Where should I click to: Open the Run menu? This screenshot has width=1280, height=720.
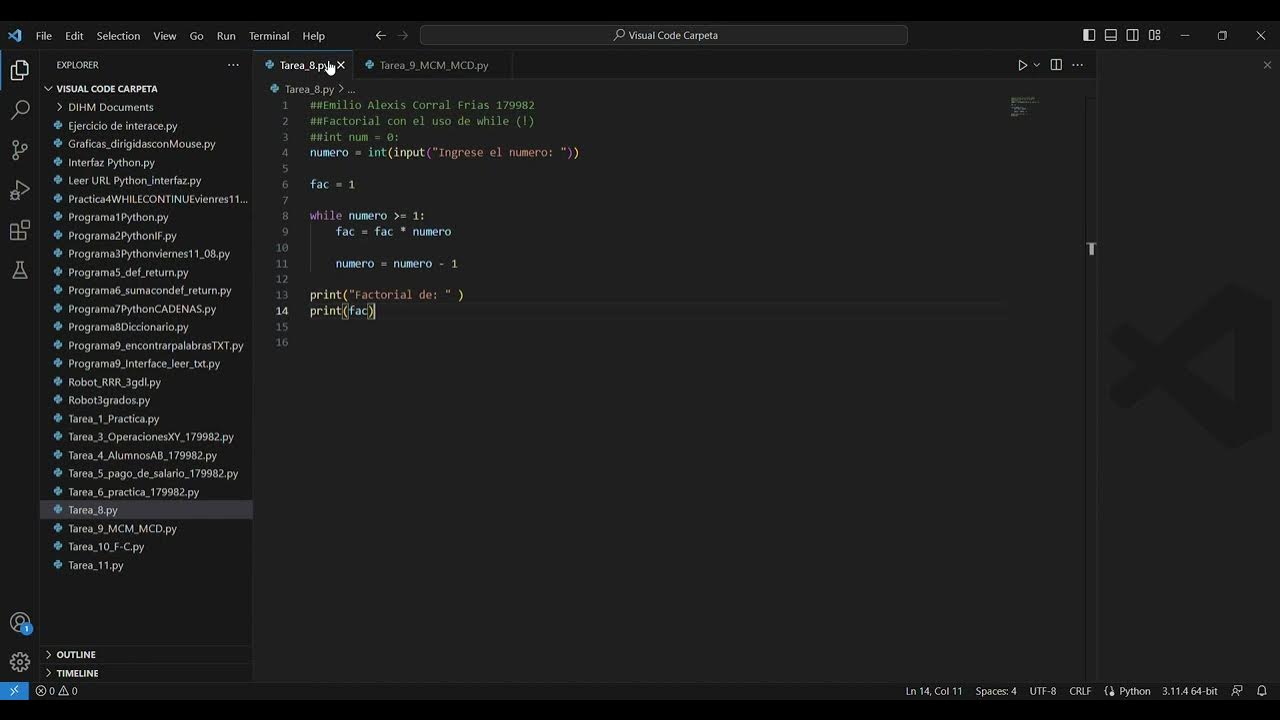point(226,36)
